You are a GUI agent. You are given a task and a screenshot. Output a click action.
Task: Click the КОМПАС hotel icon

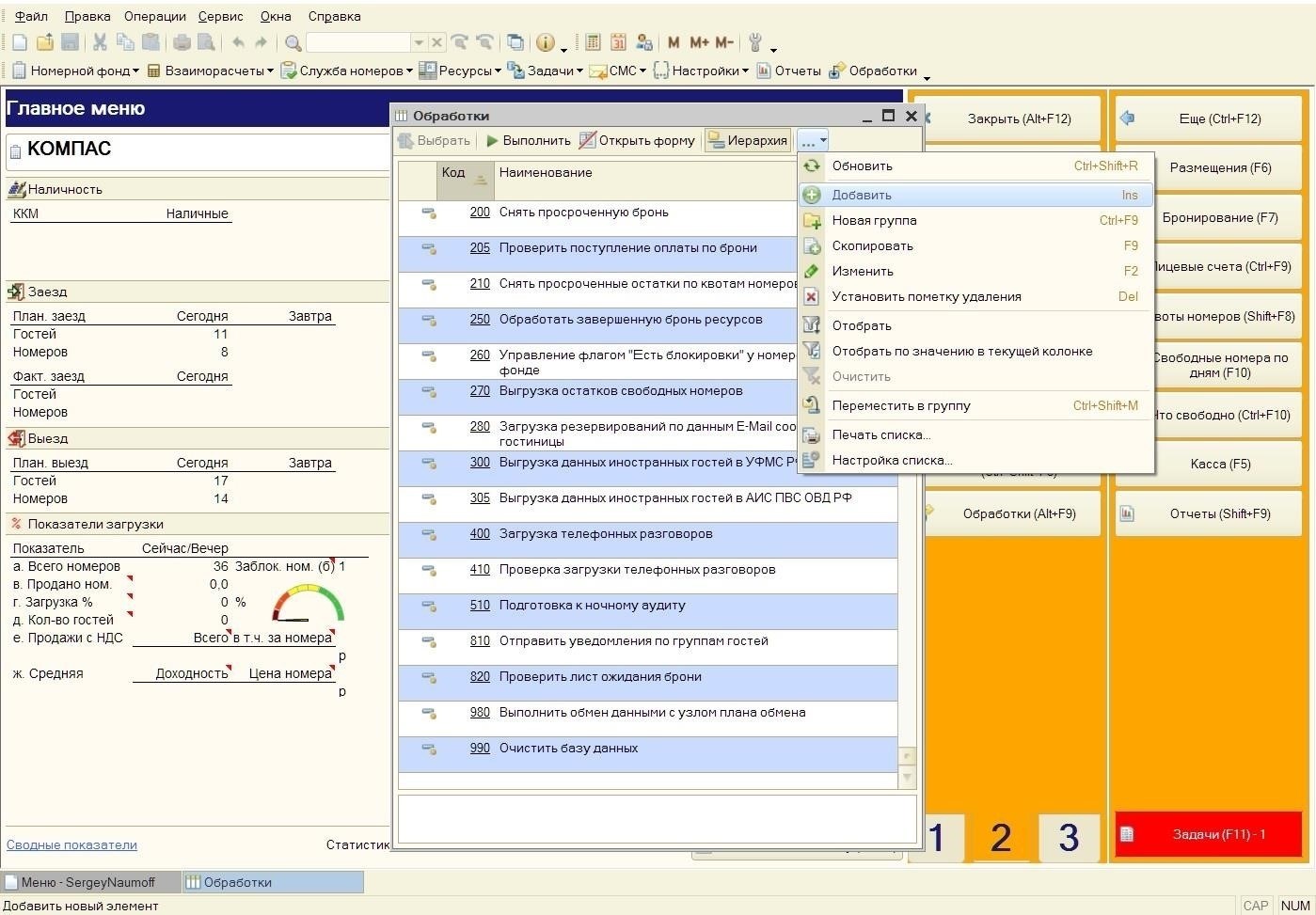16,150
